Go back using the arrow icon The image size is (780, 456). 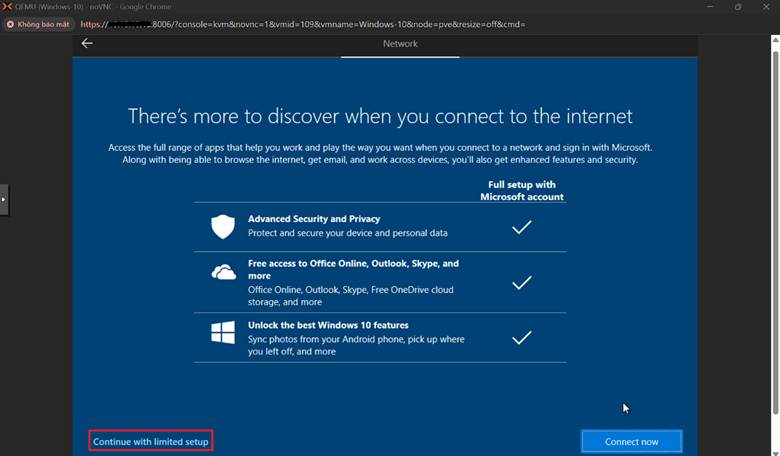[x=87, y=43]
